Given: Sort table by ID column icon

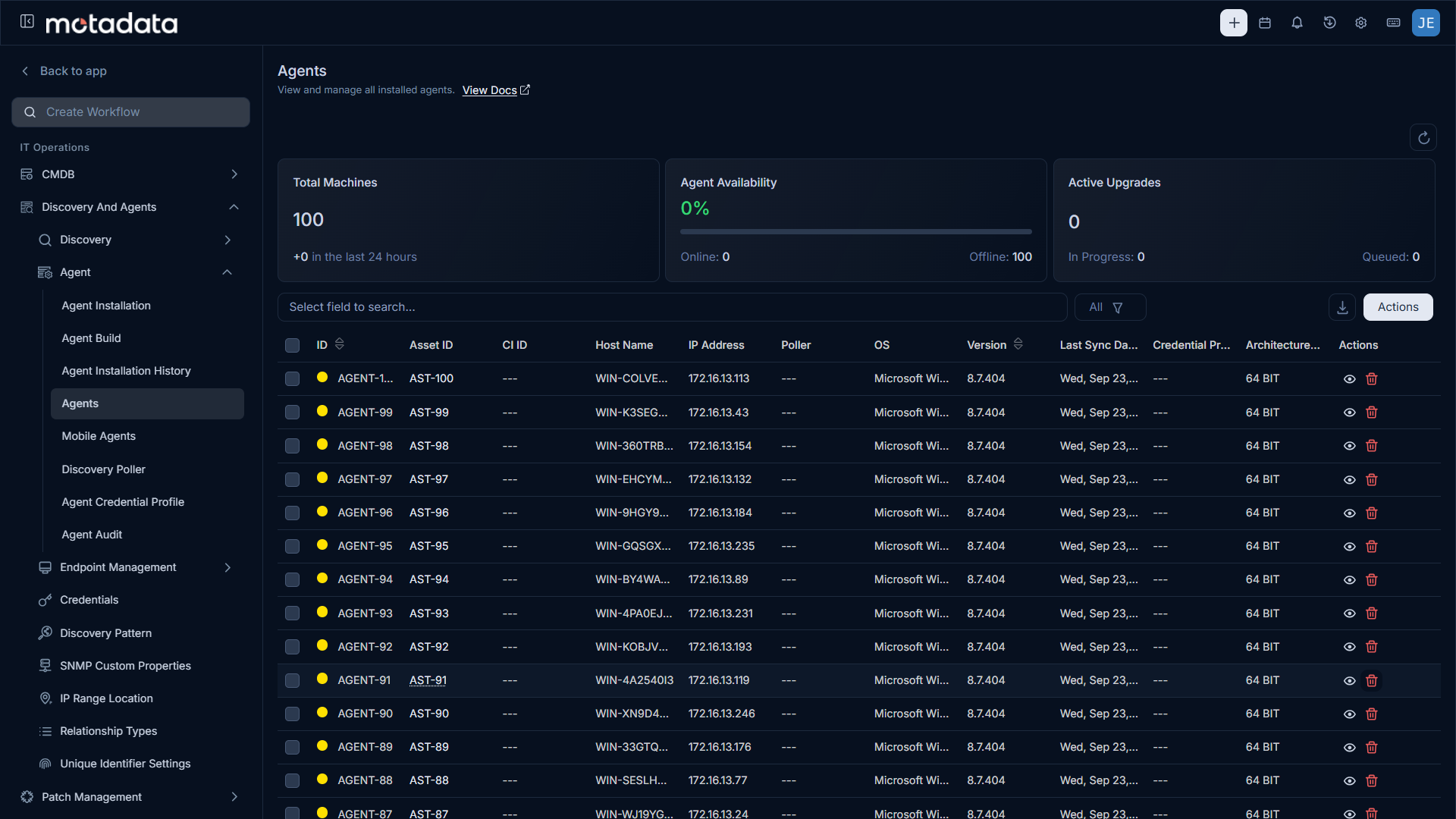Looking at the screenshot, I should (x=340, y=344).
